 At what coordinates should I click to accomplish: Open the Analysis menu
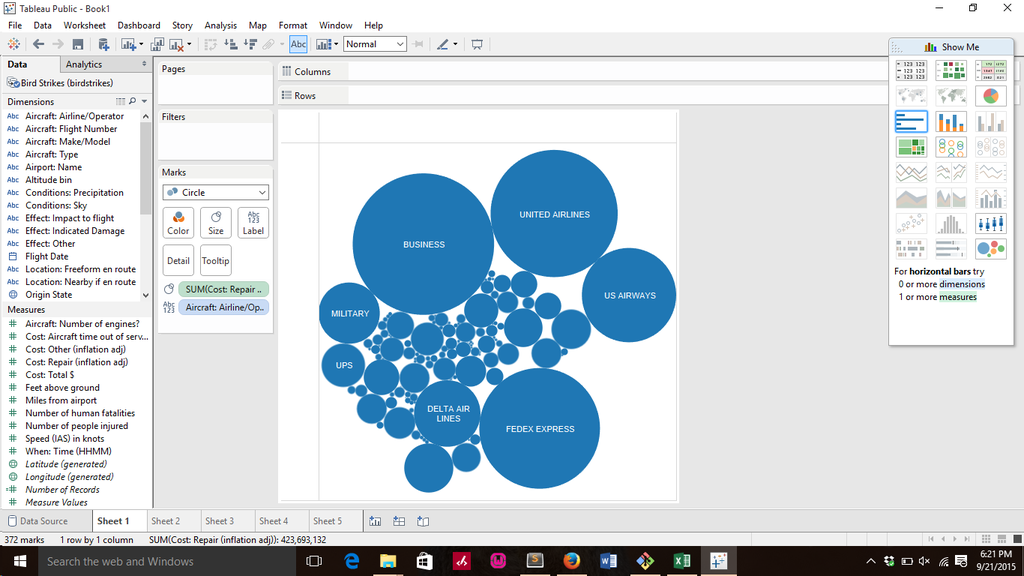point(221,25)
